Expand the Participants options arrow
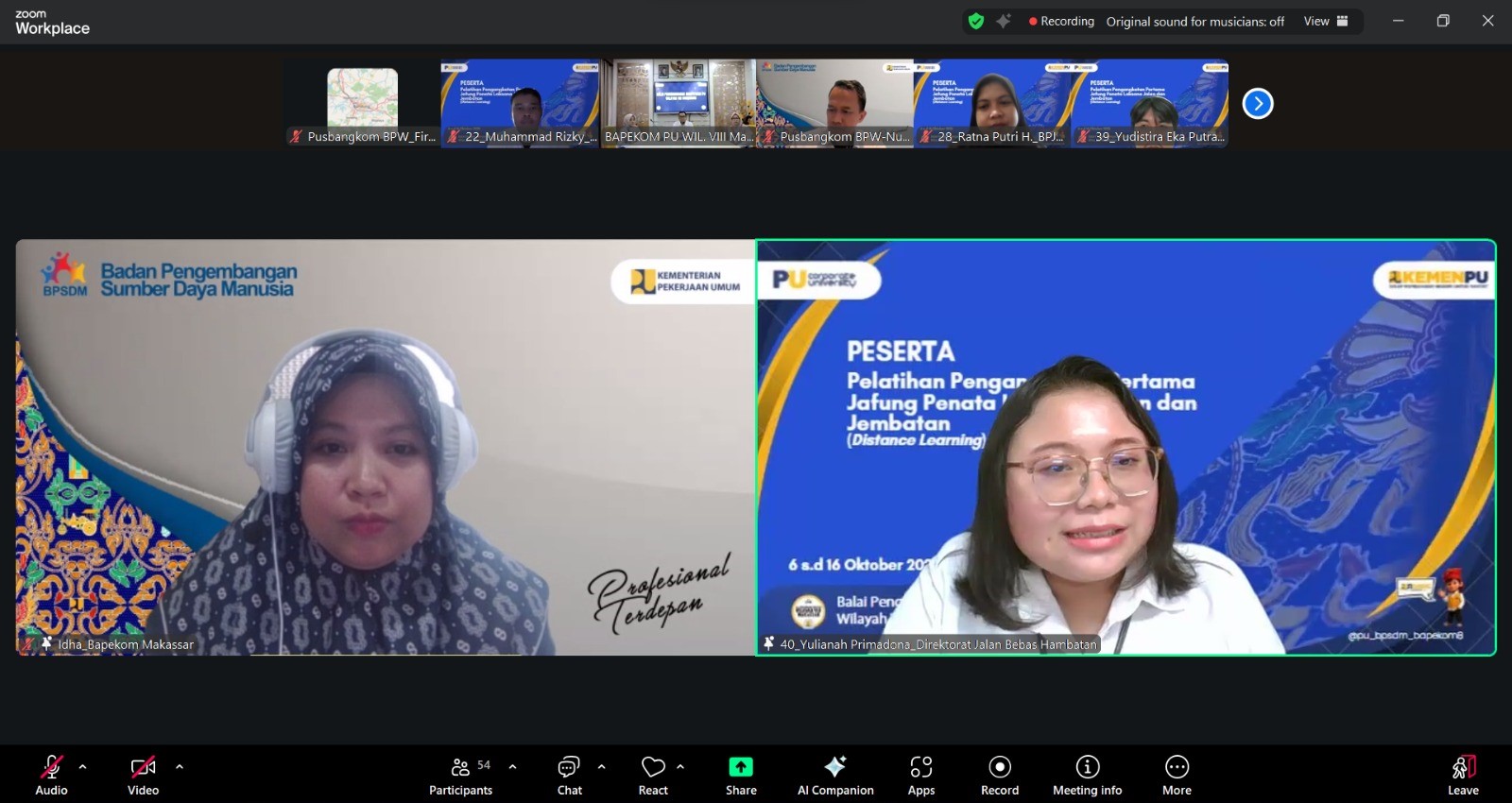This screenshot has height=803, width=1512. pyautogui.click(x=512, y=767)
